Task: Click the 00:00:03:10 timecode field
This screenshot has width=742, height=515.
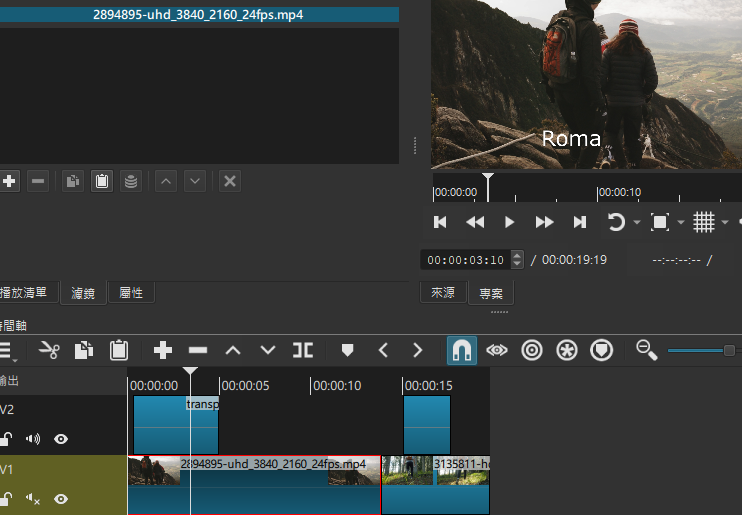Action: (466, 260)
